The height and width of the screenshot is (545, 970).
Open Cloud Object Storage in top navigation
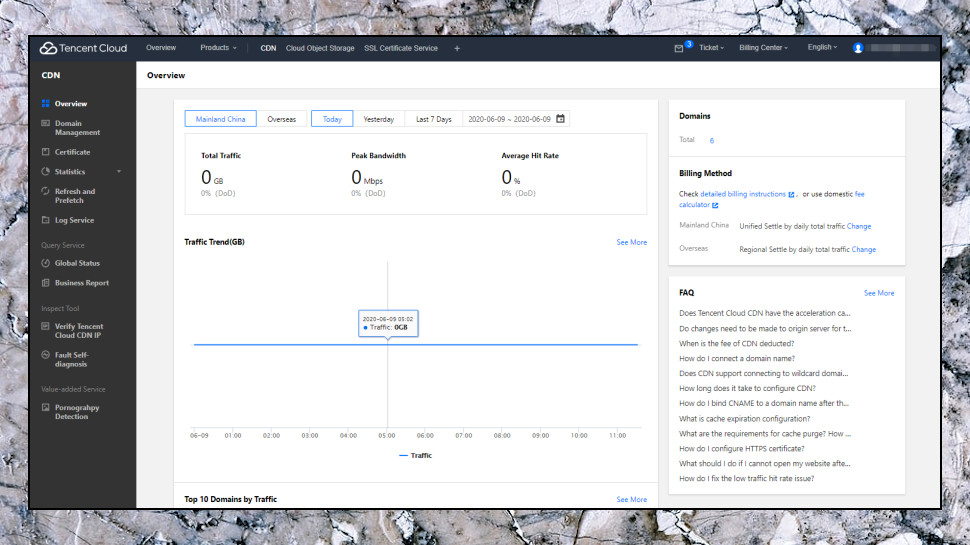pos(320,48)
